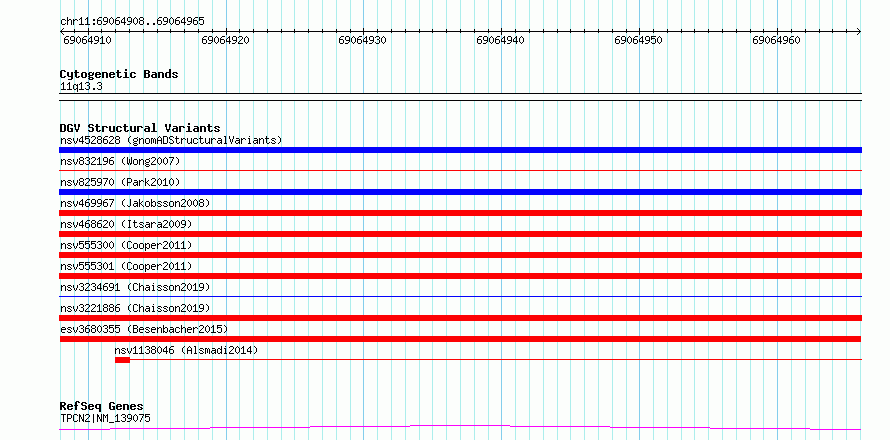This screenshot has height=440, width=890.
Task: Click the chr11:69064908..69064965 region label
Action: coord(132,22)
